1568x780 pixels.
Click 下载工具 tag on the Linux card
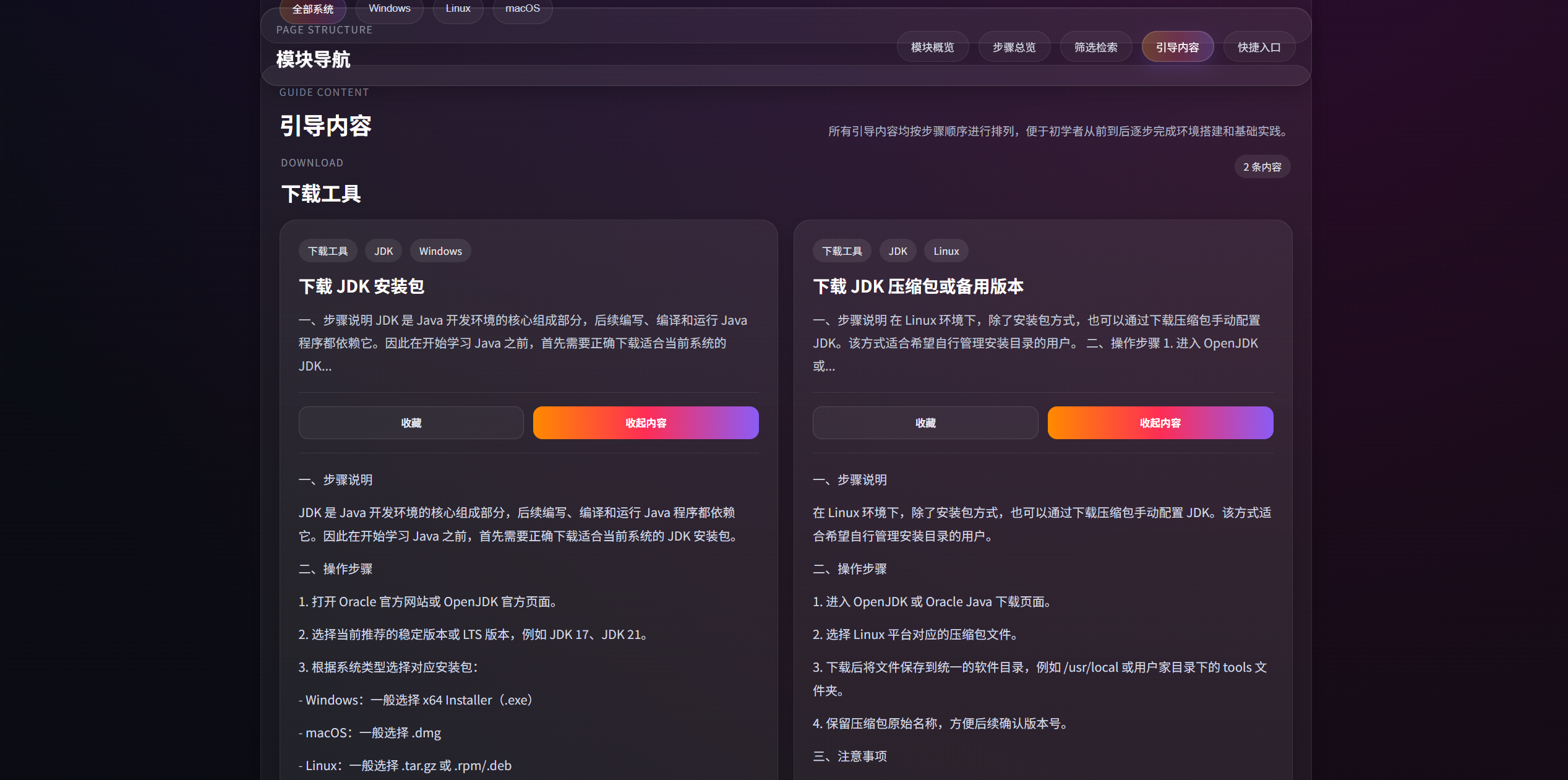pyautogui.click(x=842, y=251)
